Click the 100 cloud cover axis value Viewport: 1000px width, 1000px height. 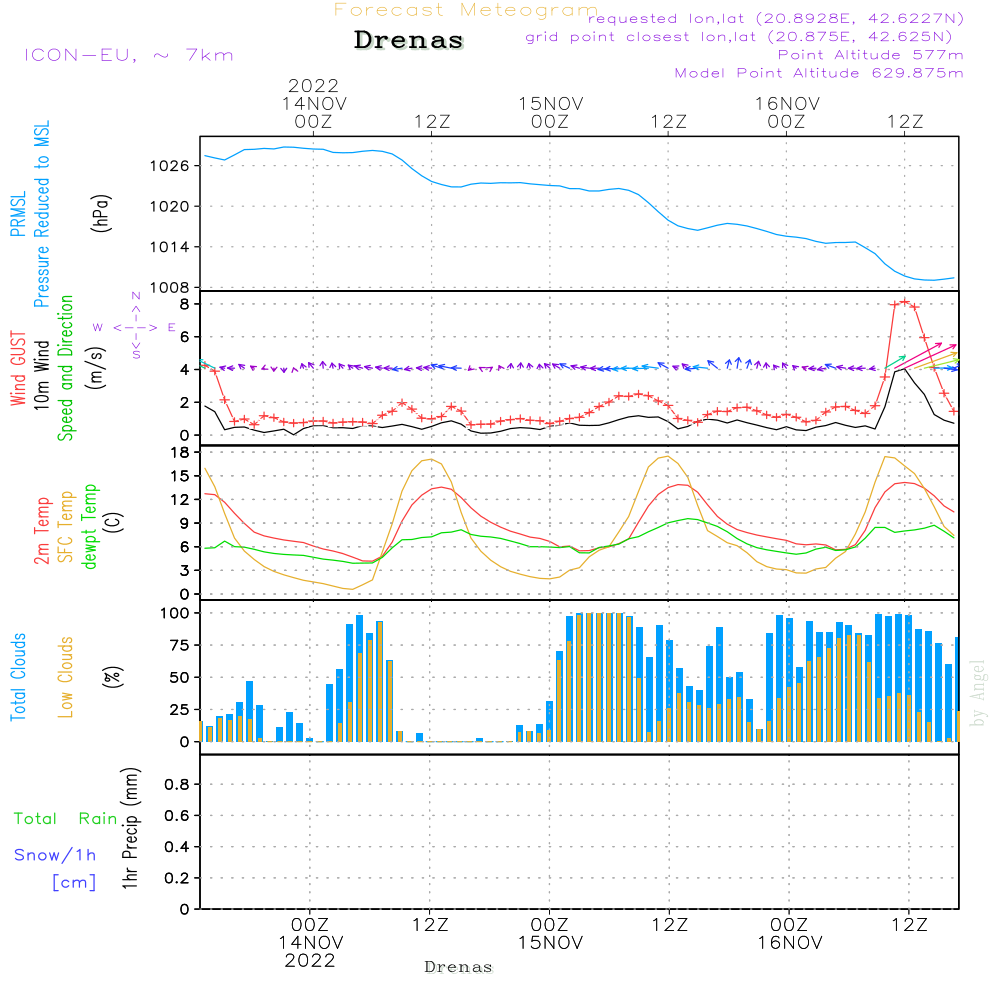[175, 614]
